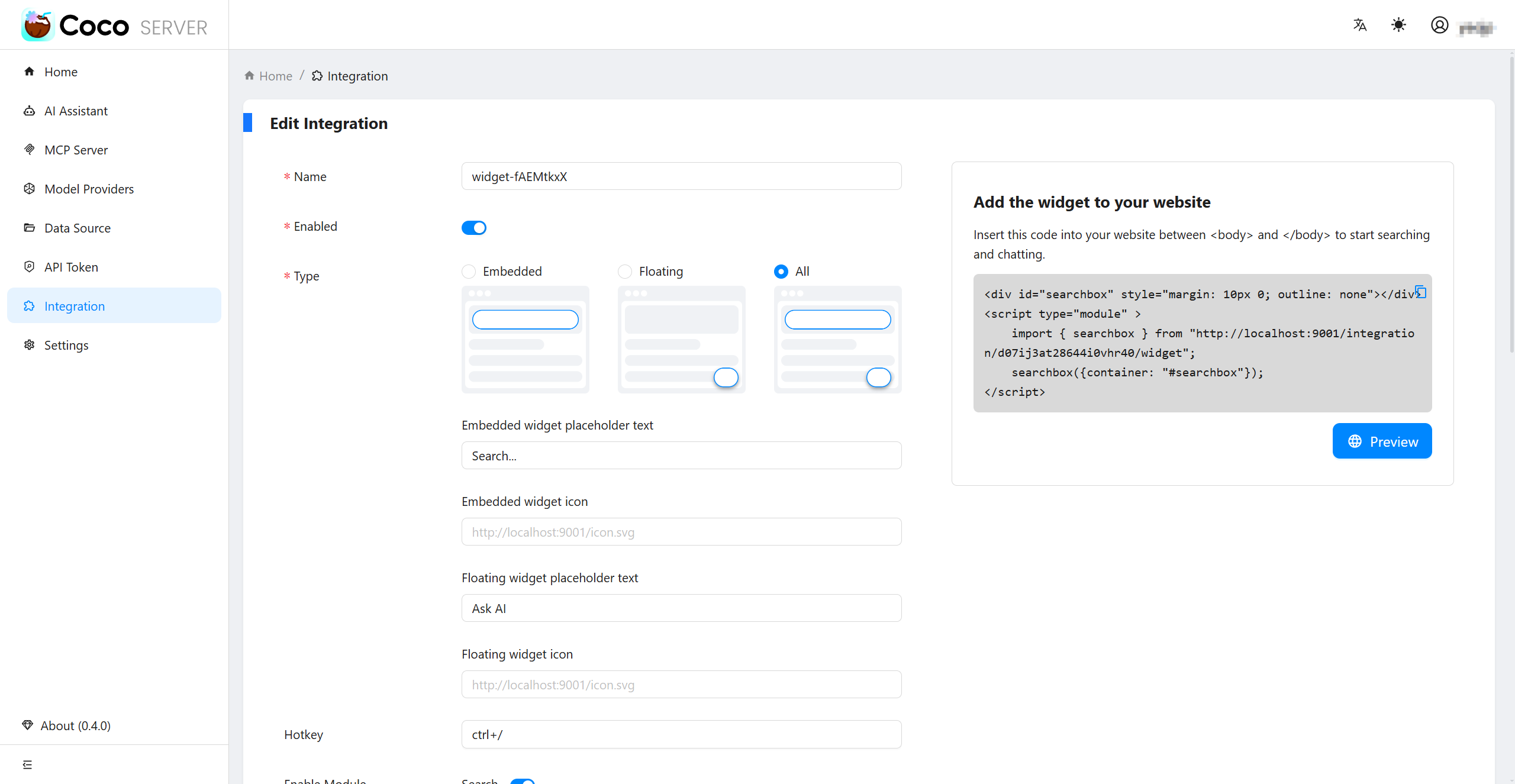Copy the widget code snippet
1515x784 pixels.
pyautogui.click(x=1420, y=292)
